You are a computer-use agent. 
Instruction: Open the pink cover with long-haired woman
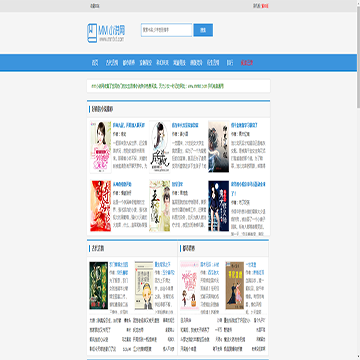(101, 147)
